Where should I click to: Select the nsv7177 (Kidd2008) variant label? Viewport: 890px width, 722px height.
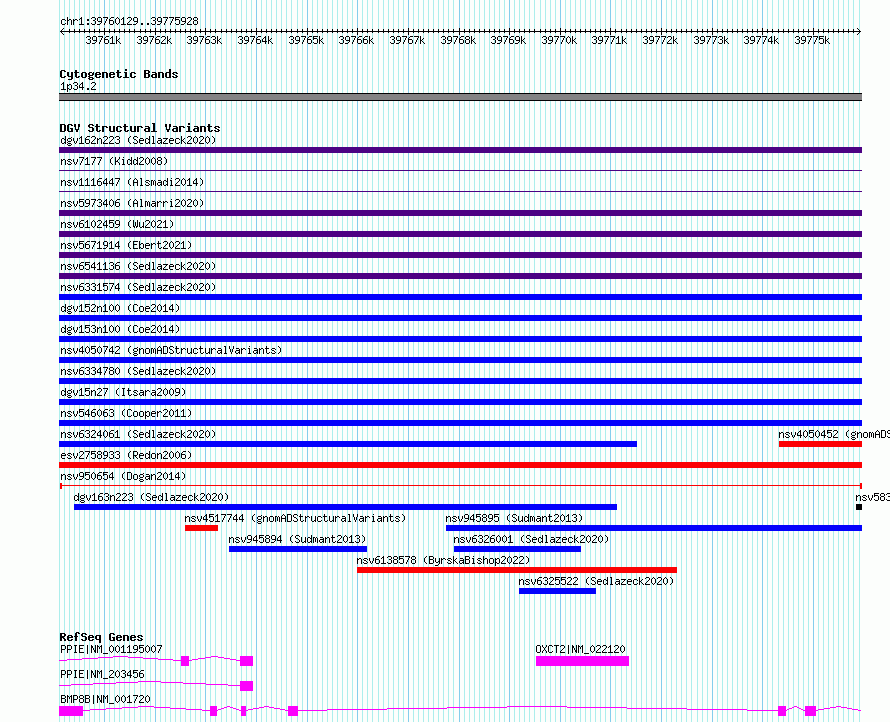pos(114,161)
